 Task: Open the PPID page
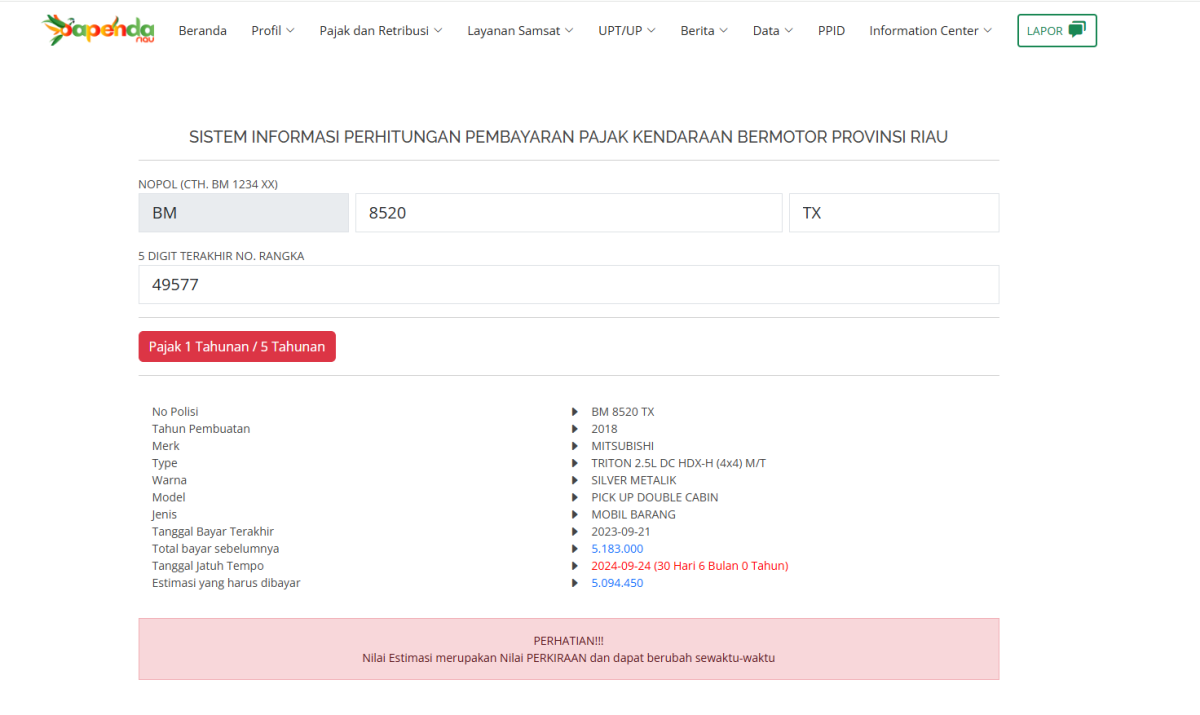point(831,31)
